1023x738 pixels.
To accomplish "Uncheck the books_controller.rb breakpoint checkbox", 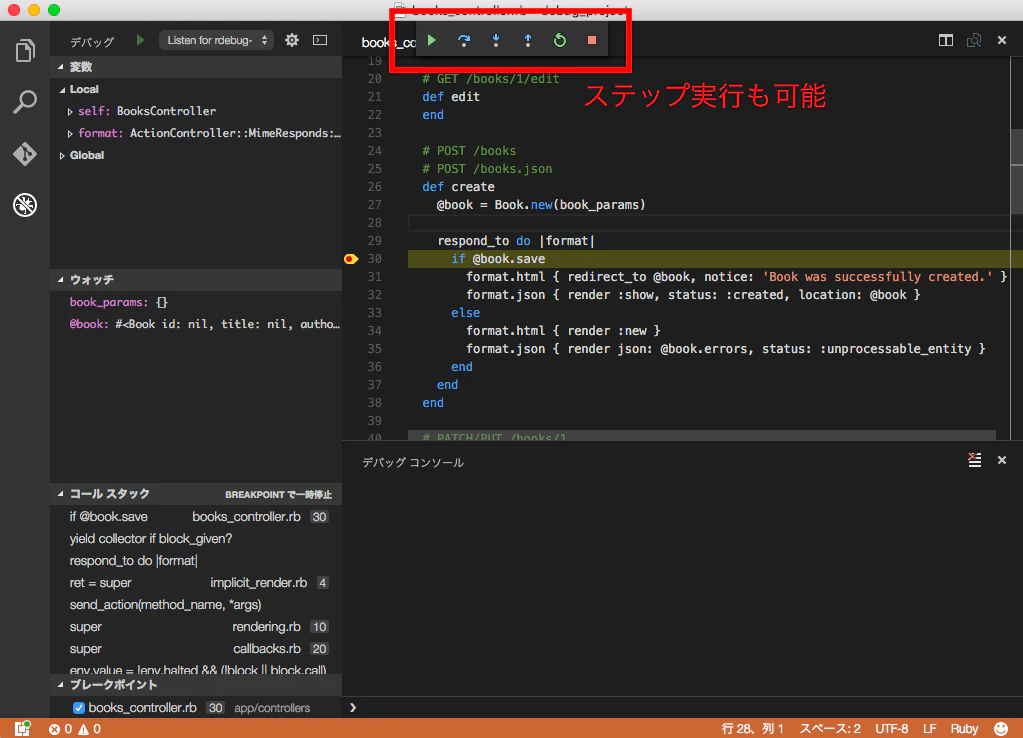I will pyautogui.click(x=79, y=708).
